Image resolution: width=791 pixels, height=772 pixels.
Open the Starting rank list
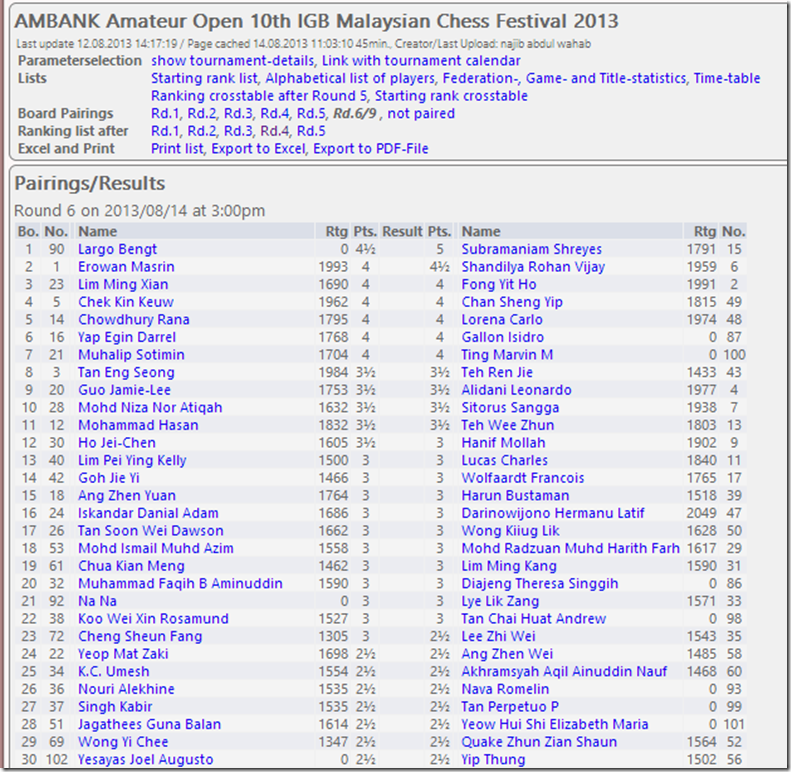pyautogui.click(x=204, y=79)
